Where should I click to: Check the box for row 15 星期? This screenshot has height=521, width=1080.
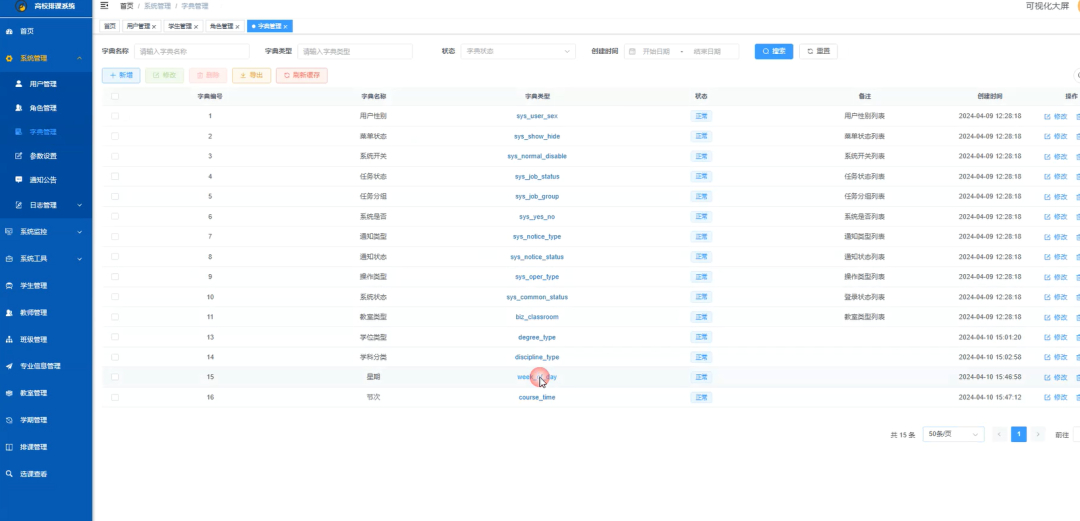pos(115,378)
